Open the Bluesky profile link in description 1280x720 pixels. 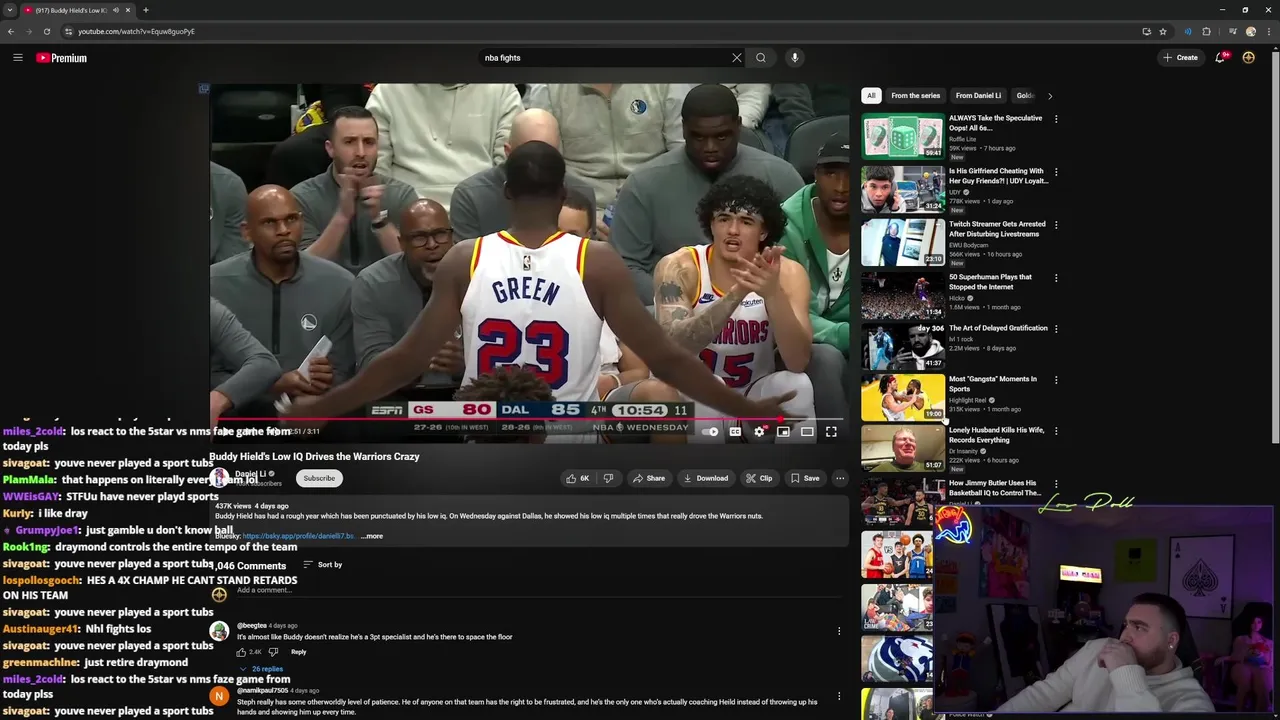299,536
